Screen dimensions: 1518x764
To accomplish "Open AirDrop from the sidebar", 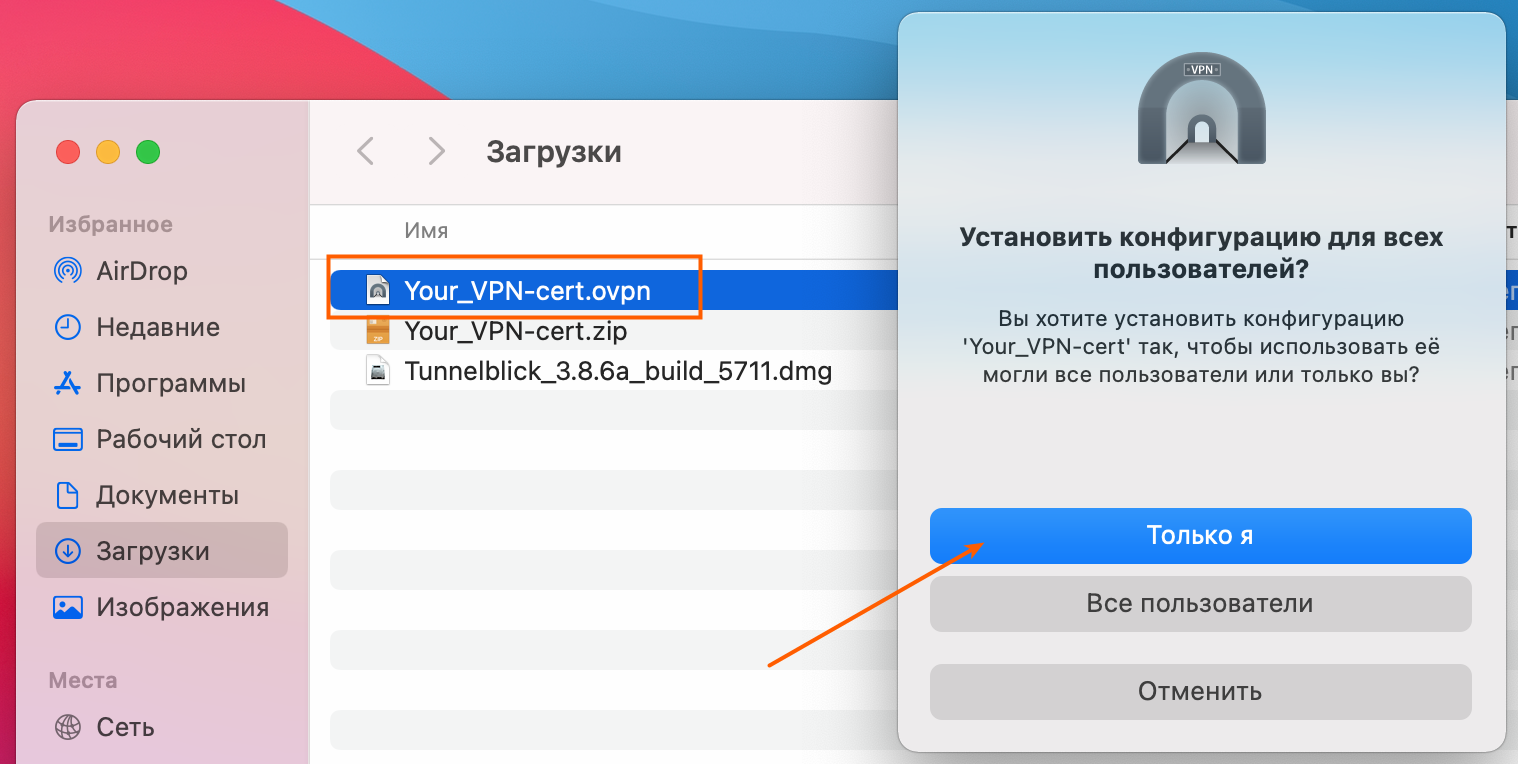I will click(x=141, y=271).
